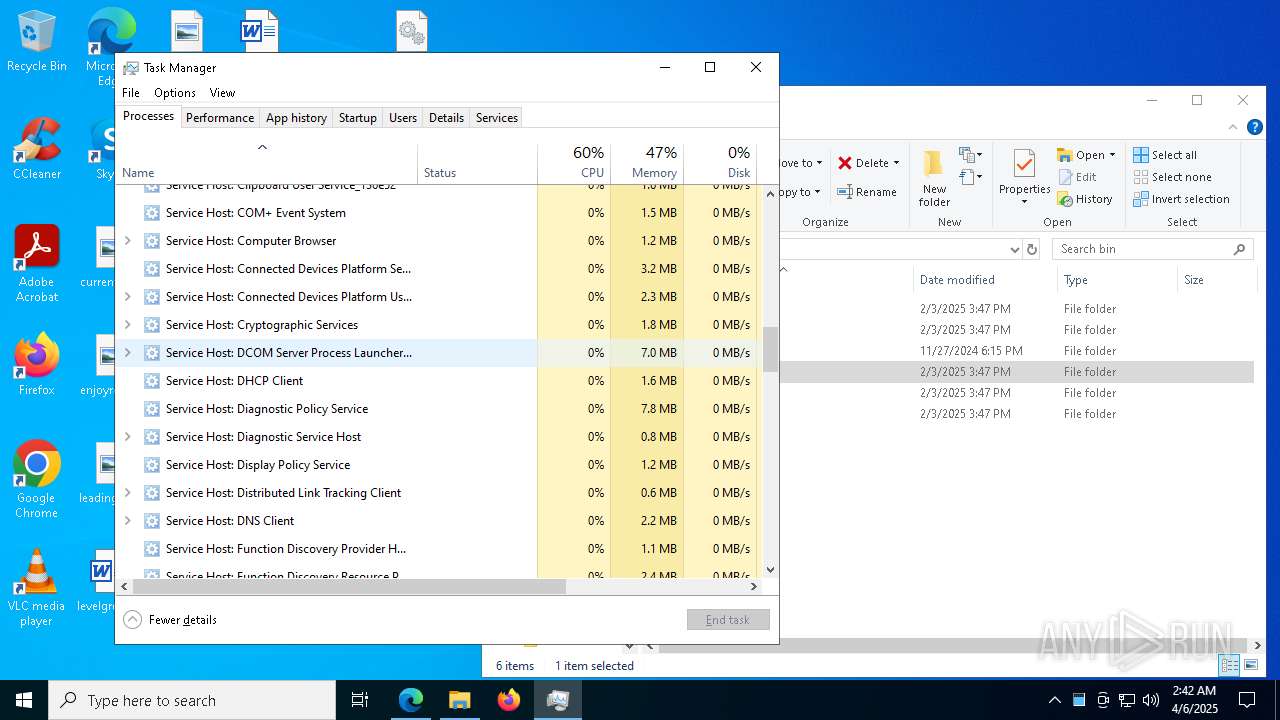This screenshot has height=720, width=1280.
Task: Open Easy access dropdown in ribbon
Action: pos(969,177)
